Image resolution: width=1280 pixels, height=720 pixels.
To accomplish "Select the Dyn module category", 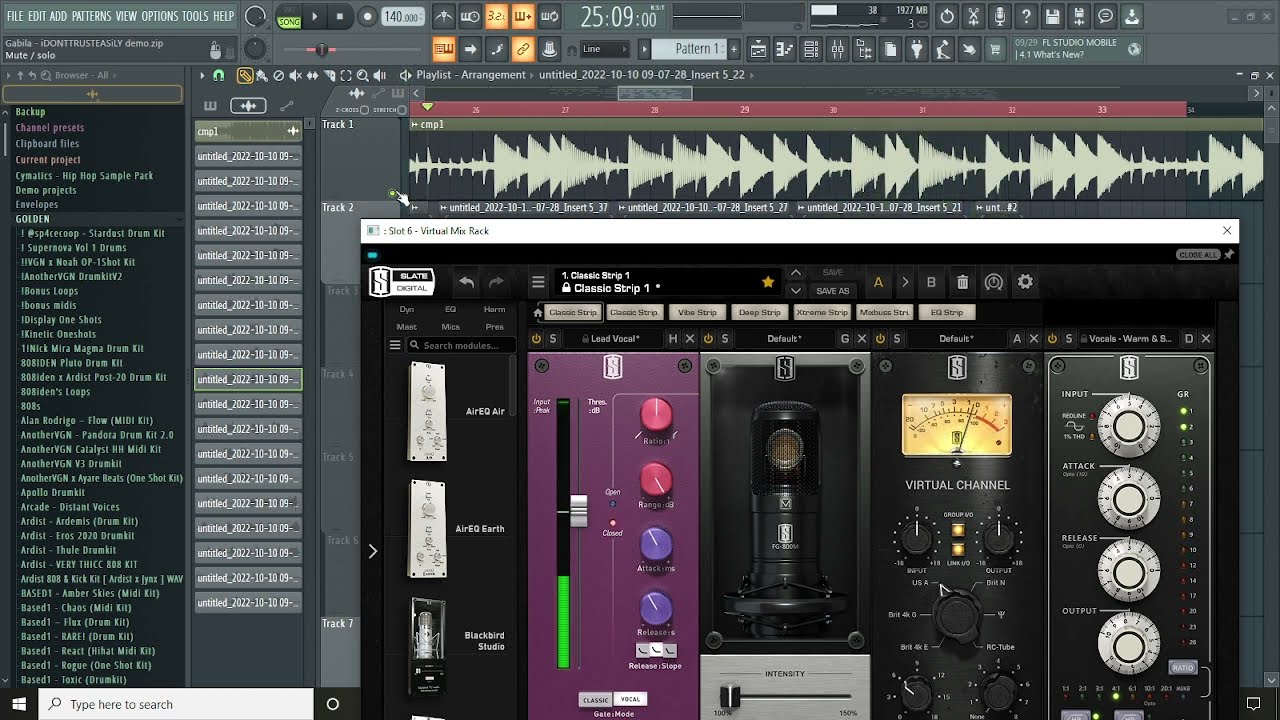I will pos(407,310).
